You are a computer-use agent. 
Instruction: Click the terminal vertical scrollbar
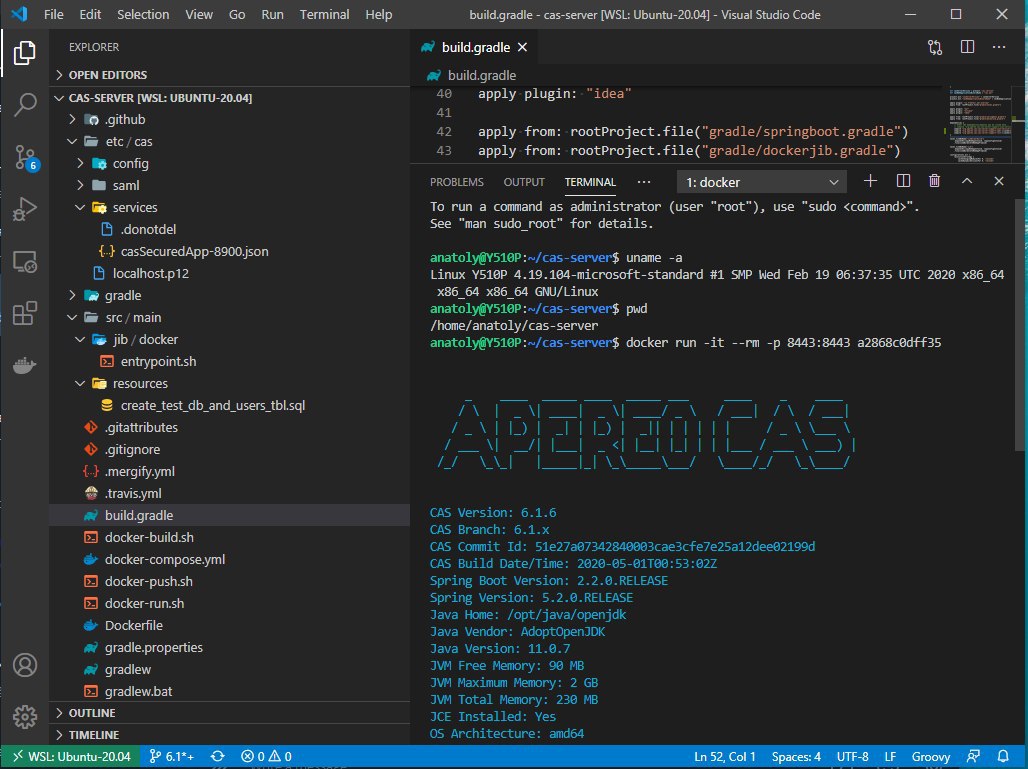[1019, 325]
